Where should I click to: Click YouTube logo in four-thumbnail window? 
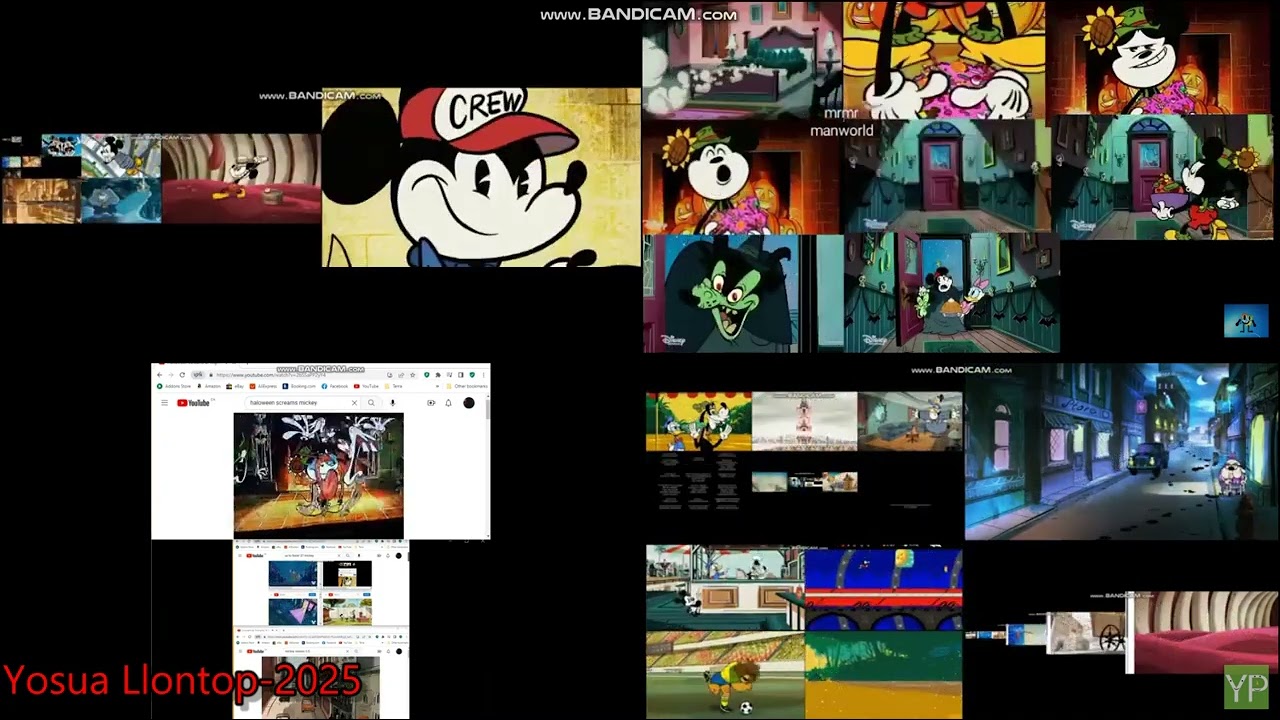[x=255, y=556]
